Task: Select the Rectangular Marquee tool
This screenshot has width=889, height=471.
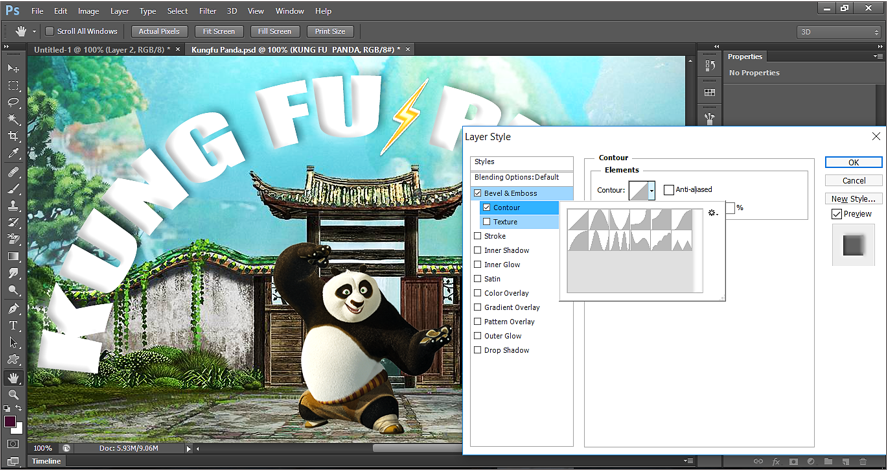Action: click(x=13, y=86)
